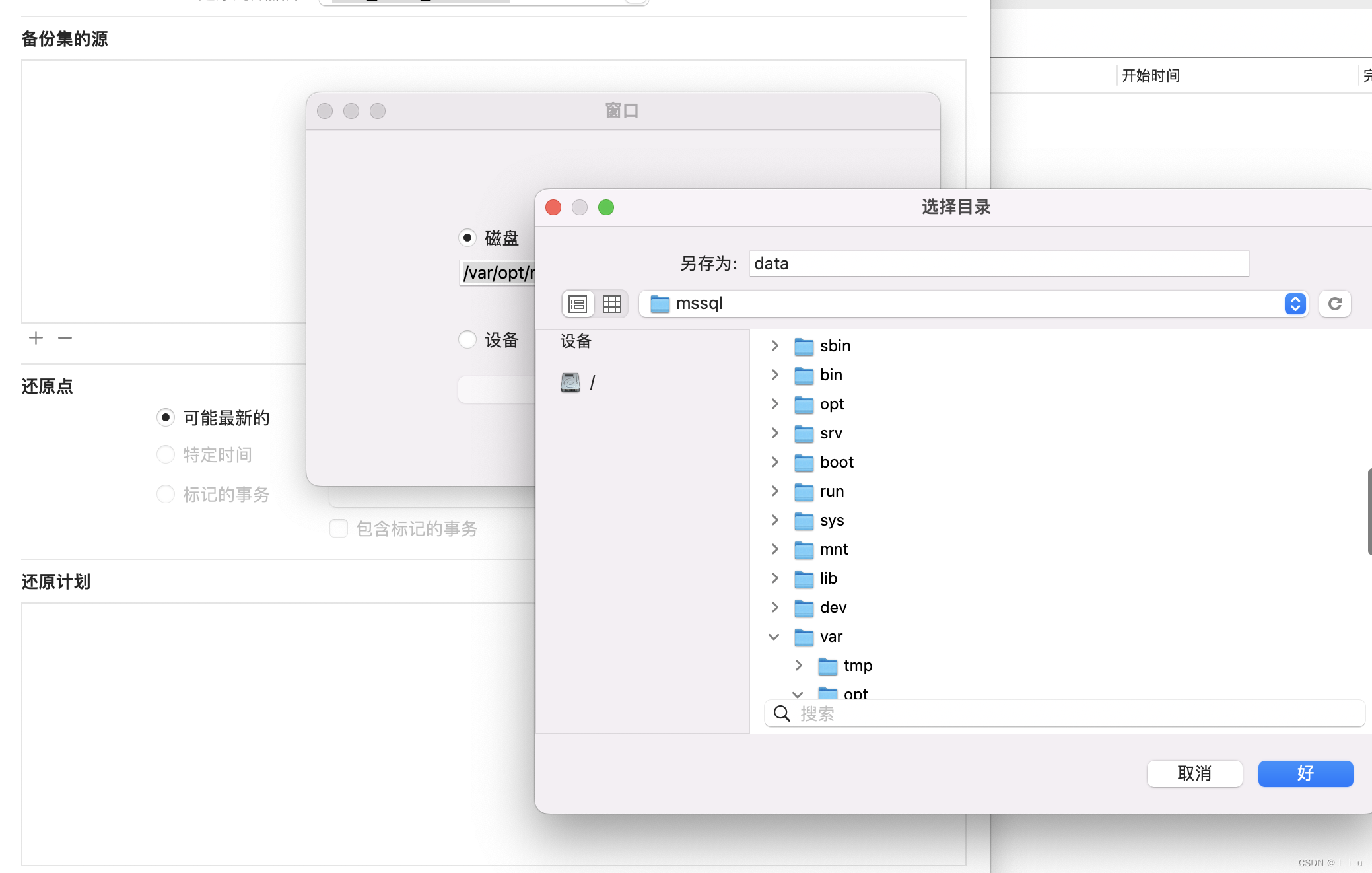
Task: Open the mssql folder icon in path bar
Action: pos(660,304)
